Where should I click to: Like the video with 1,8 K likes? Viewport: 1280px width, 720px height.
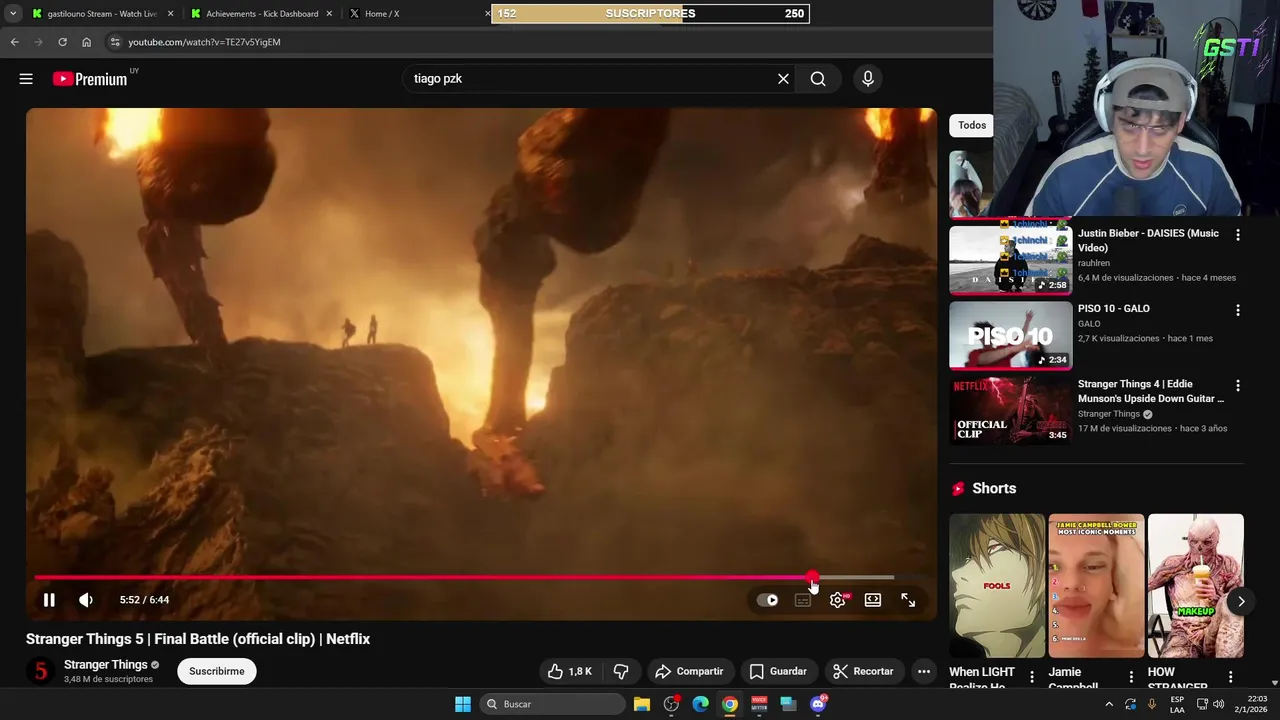[569, 671]
